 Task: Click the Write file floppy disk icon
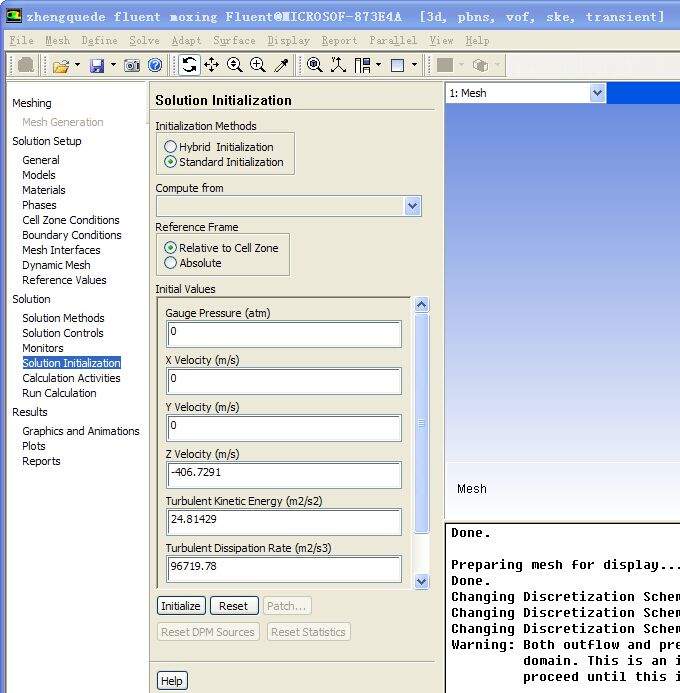tap(97, 66)
